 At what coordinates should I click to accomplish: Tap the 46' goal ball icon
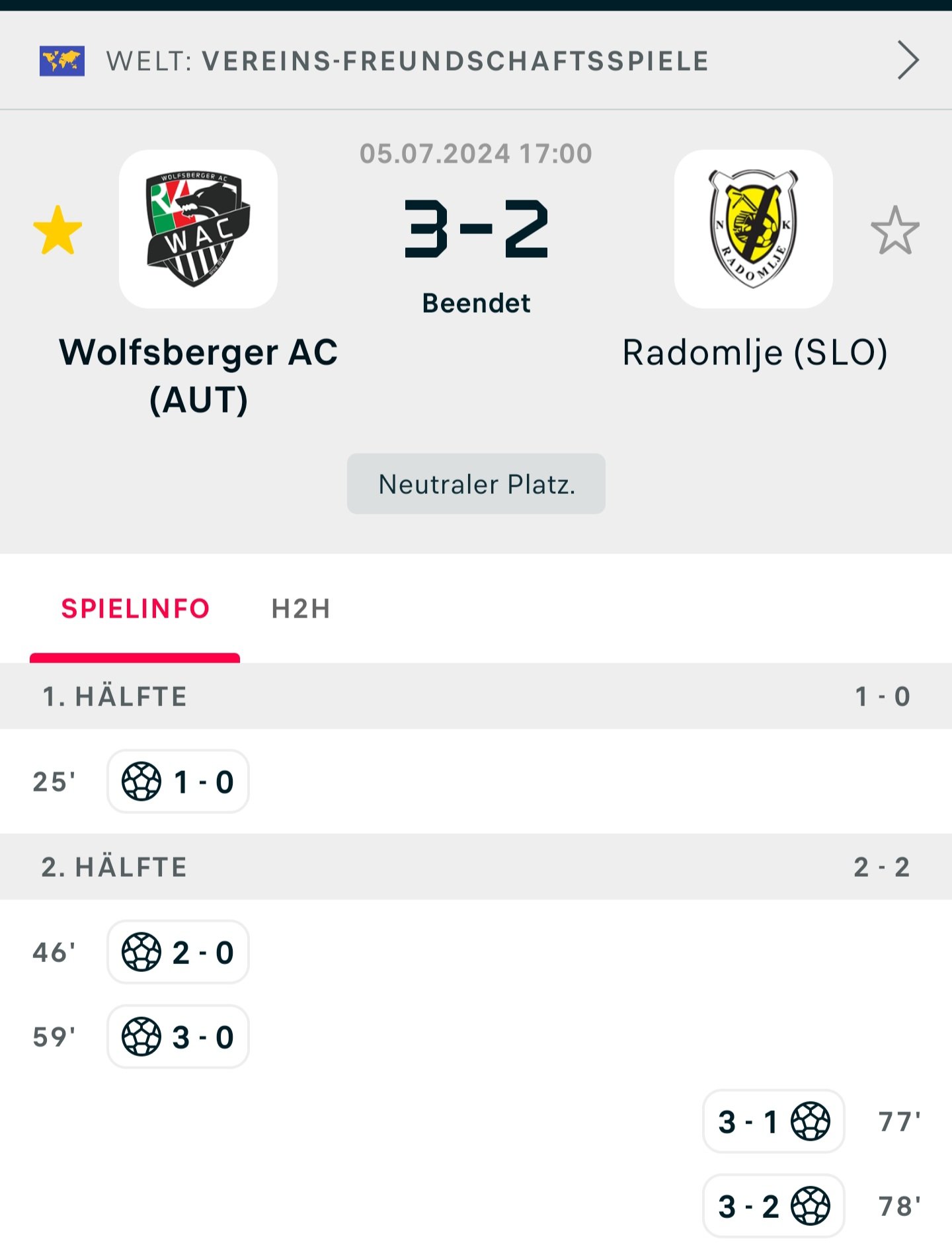pos(141,952)
